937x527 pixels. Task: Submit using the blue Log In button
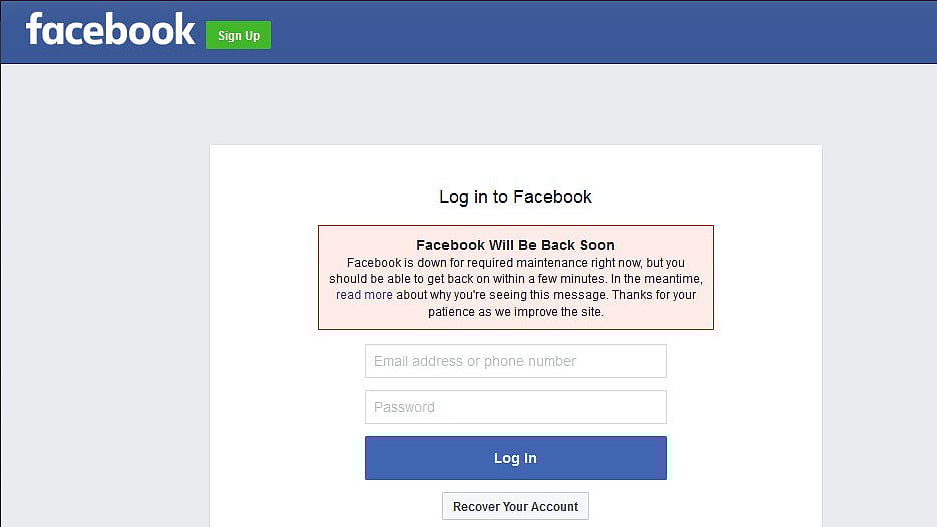(x=516, y=458)
